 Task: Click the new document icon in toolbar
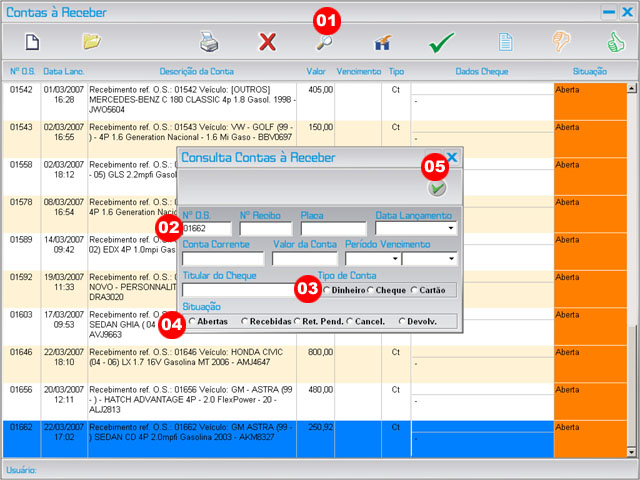click(32, 43)
